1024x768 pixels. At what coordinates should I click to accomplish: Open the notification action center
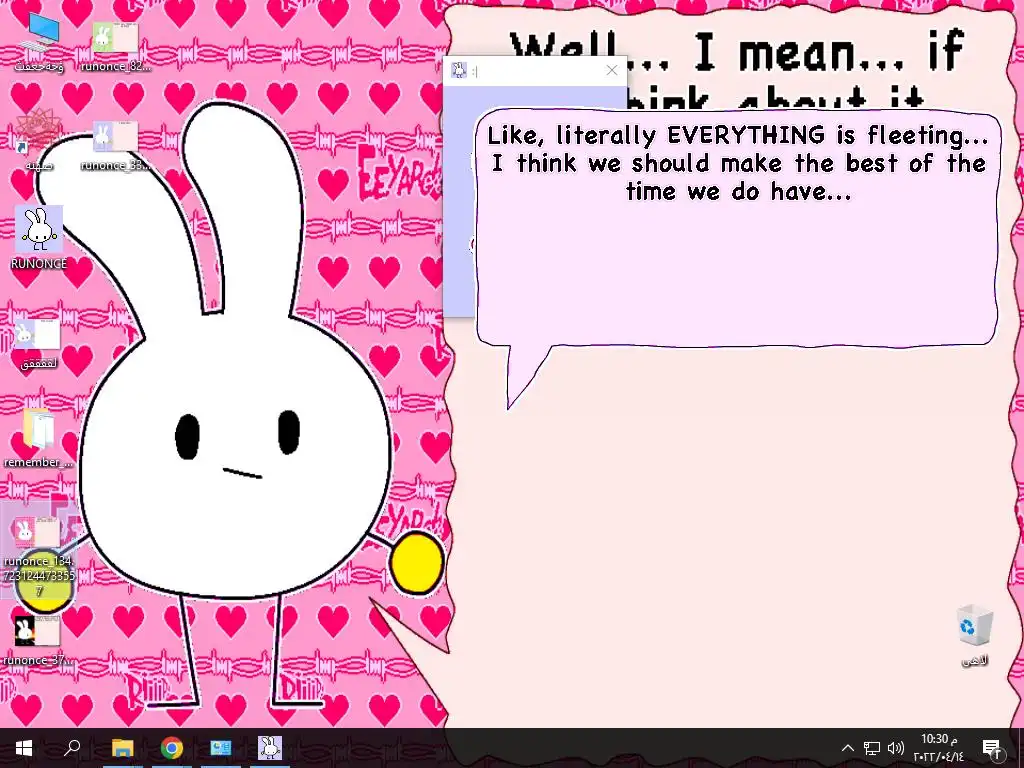point(992,748)
